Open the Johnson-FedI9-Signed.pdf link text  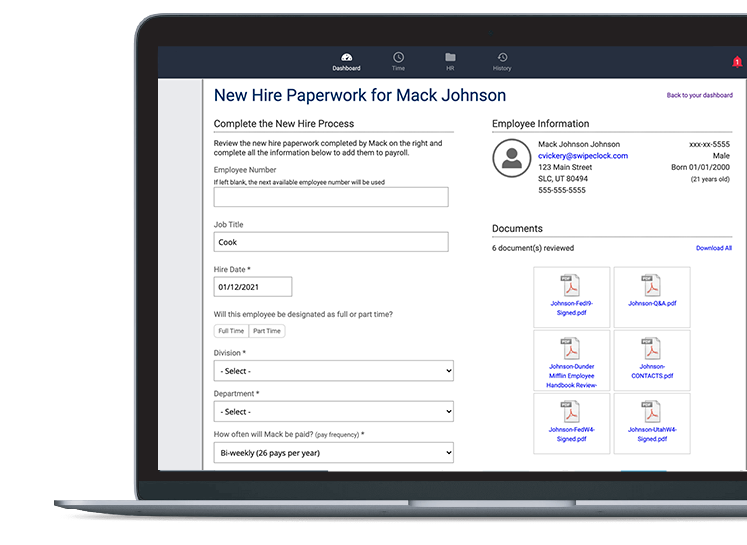click(x=572, y=308)
